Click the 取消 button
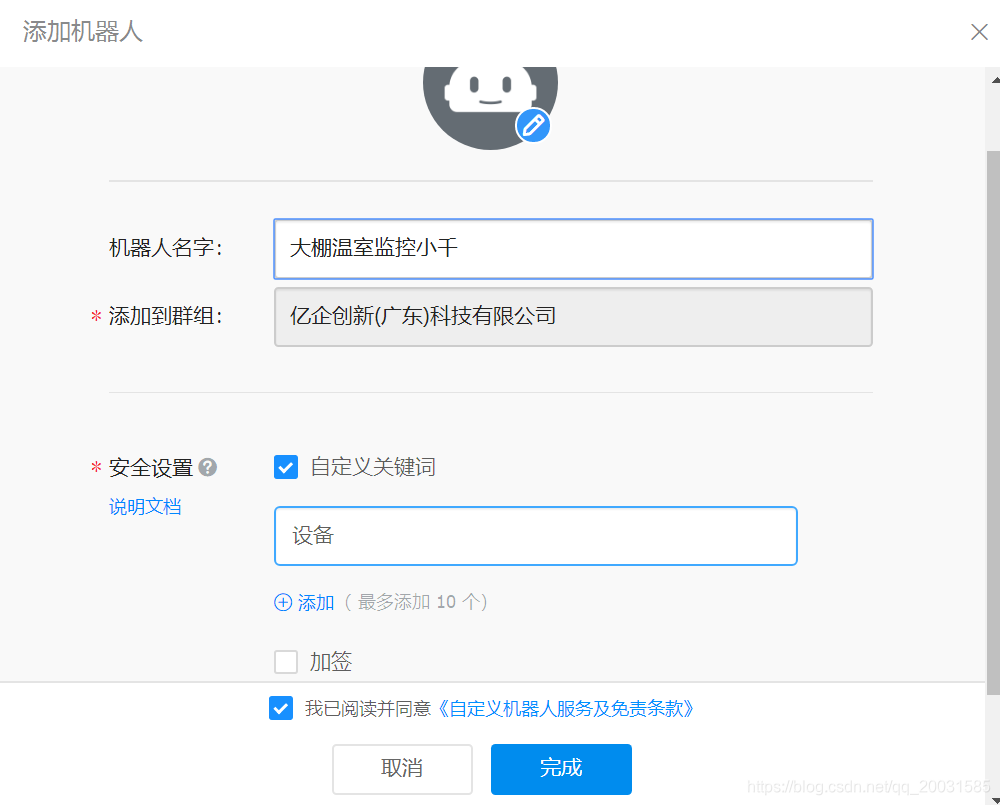1000x805 pixels. tap(402, 769)
